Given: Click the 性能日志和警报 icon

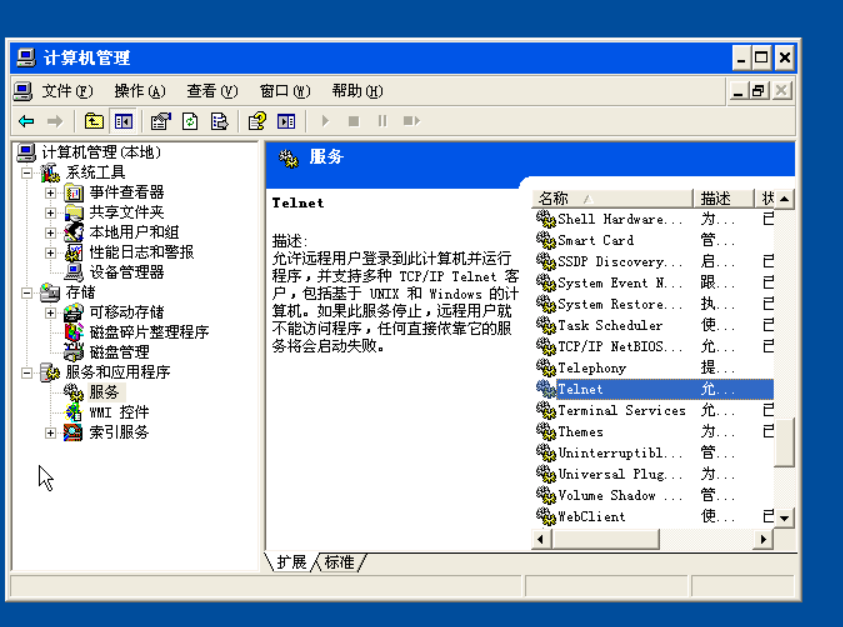Looking at the screenshot, I should pos(74,252).
